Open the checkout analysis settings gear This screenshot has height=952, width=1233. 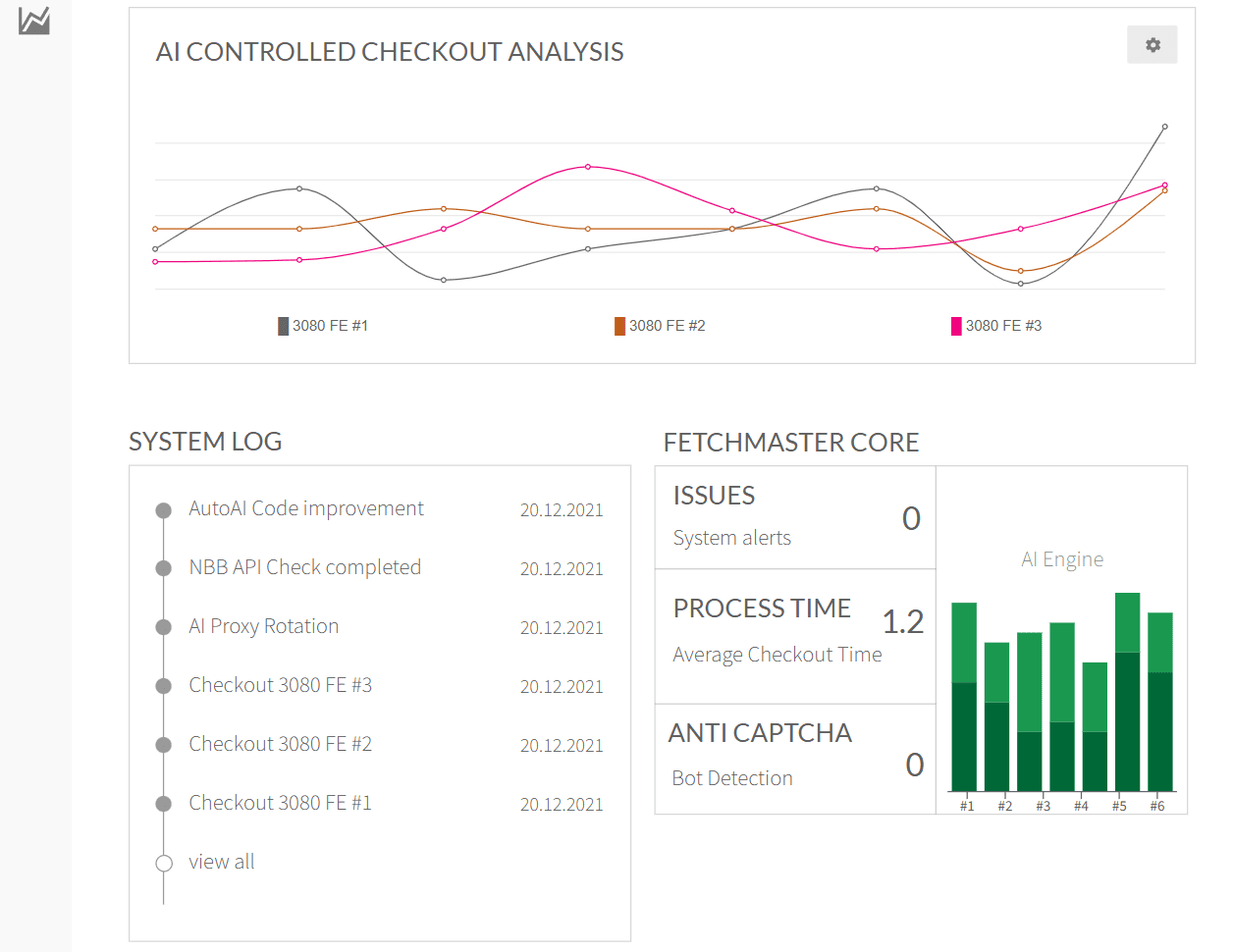(x=1153, y=45)
